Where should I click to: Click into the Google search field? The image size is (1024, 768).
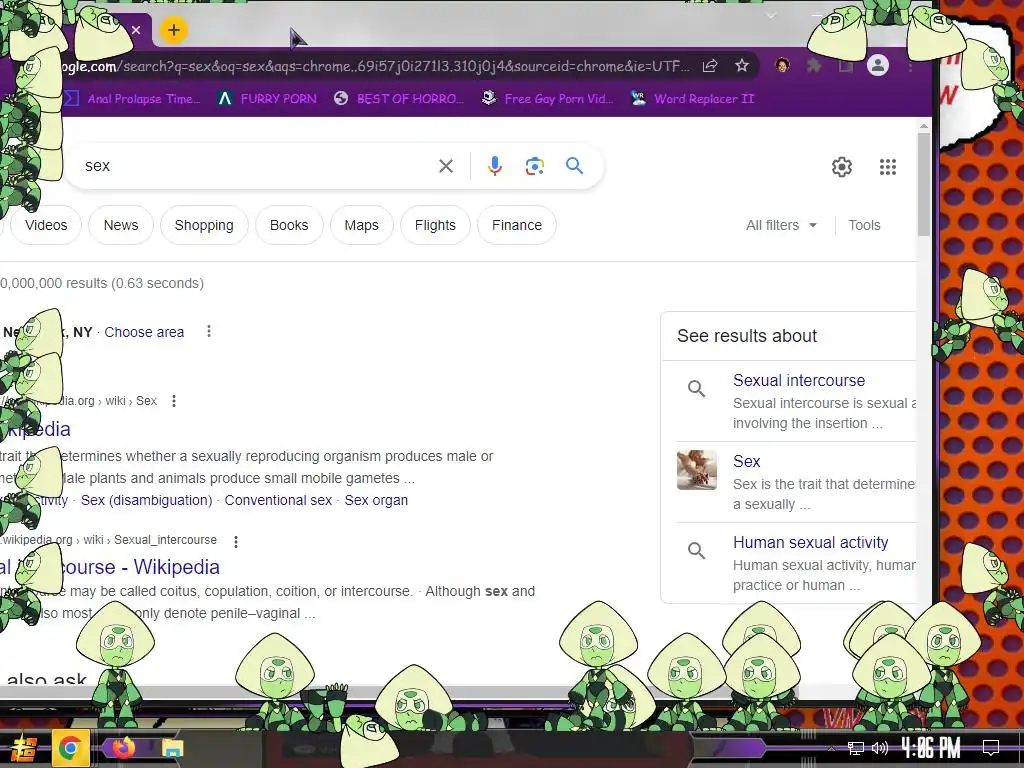[255, 166]
